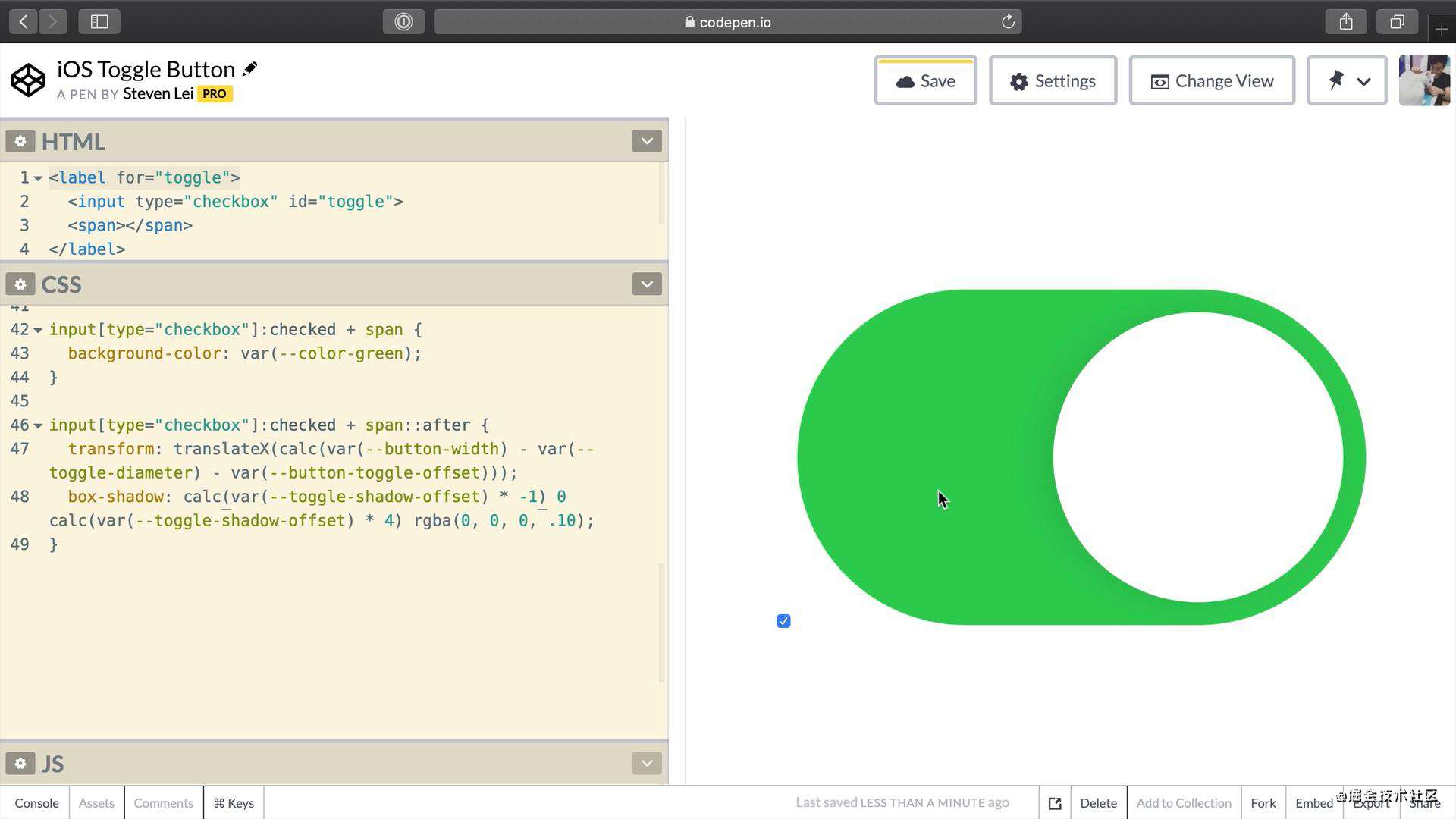Click the input checkbox HTML line

235,202
